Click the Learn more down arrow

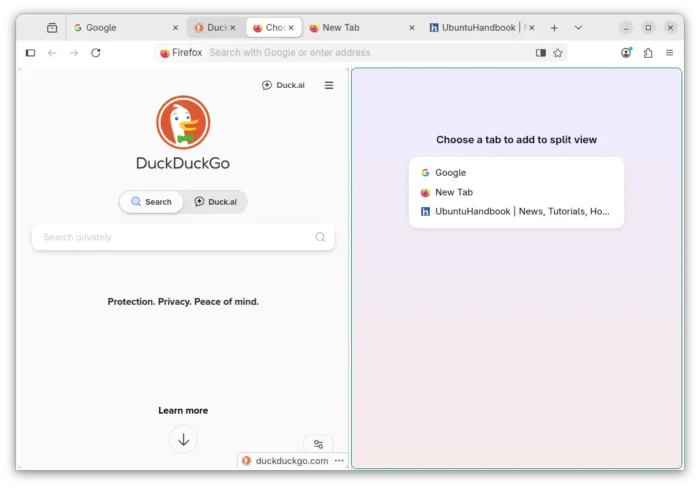[183, 439]
